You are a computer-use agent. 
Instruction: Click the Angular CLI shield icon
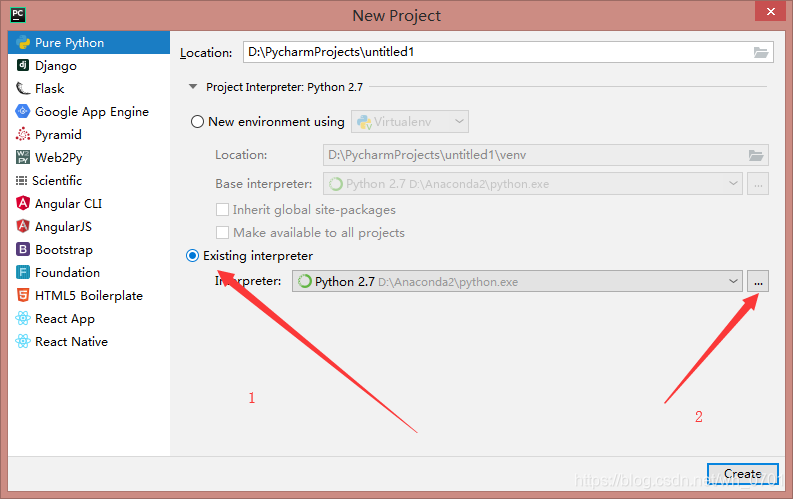23,203
